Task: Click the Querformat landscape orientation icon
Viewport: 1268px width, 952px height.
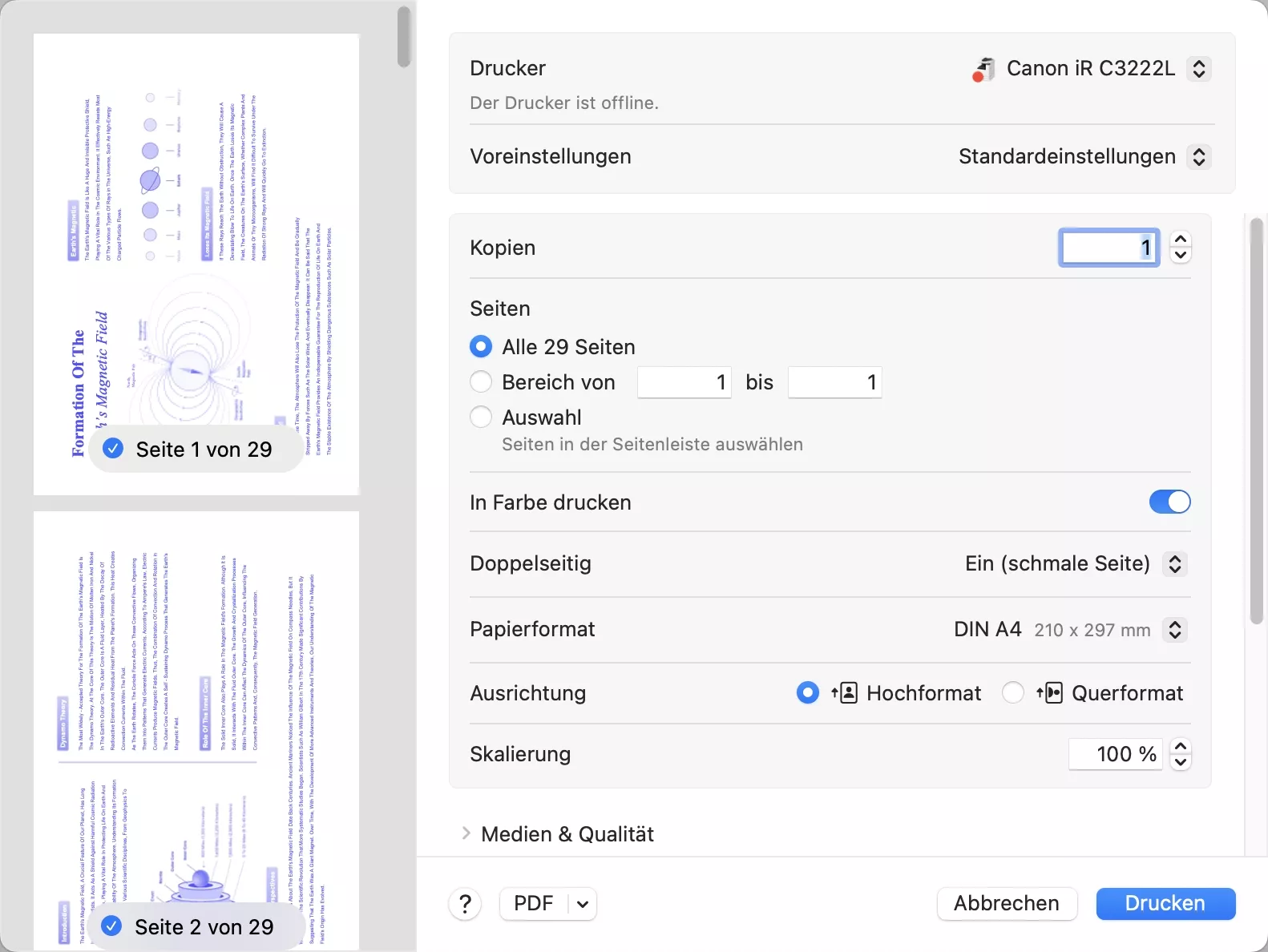Action: [x=1049, y=693]
